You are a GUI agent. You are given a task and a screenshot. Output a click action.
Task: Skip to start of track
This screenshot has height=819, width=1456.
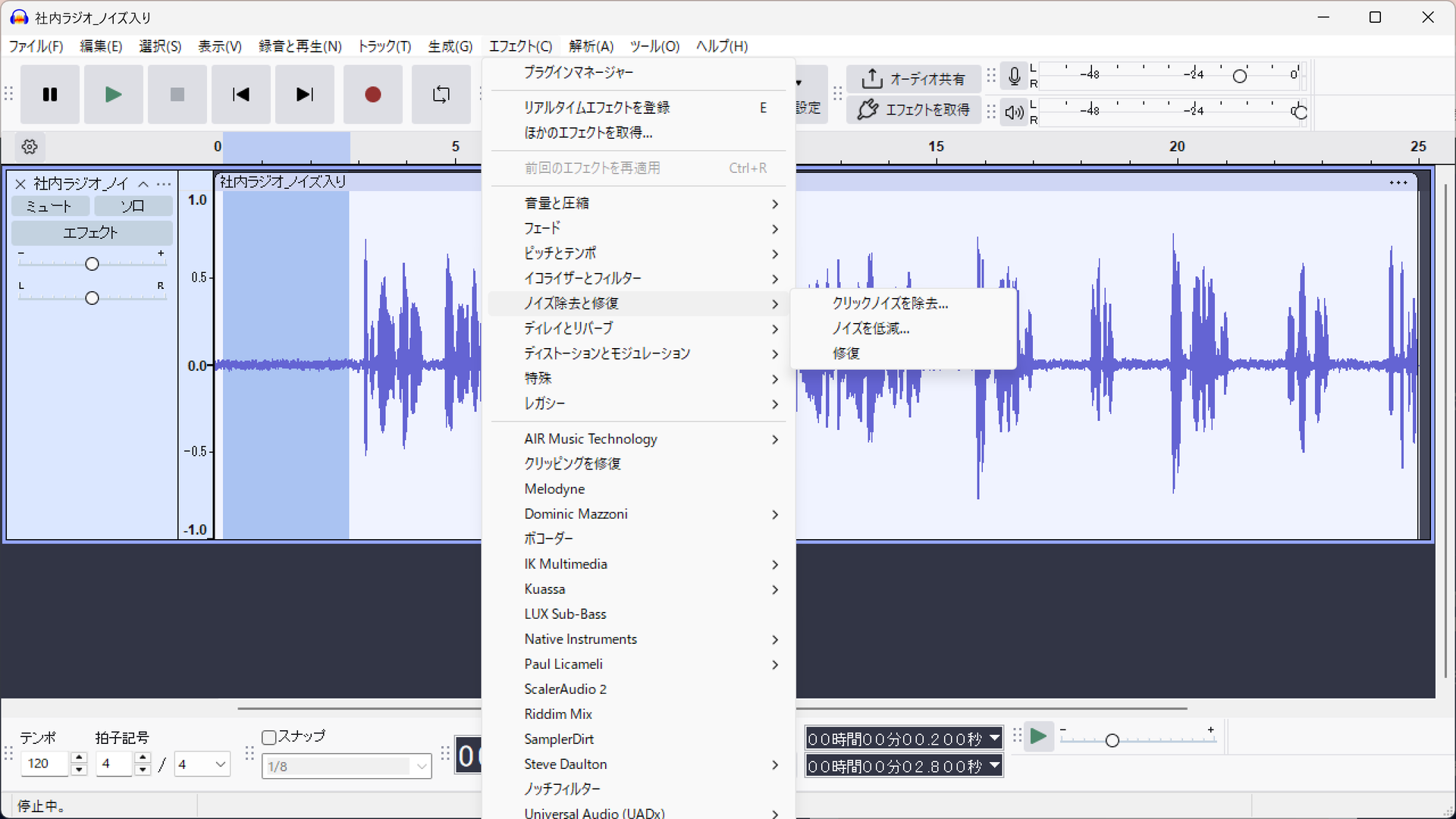241,95
